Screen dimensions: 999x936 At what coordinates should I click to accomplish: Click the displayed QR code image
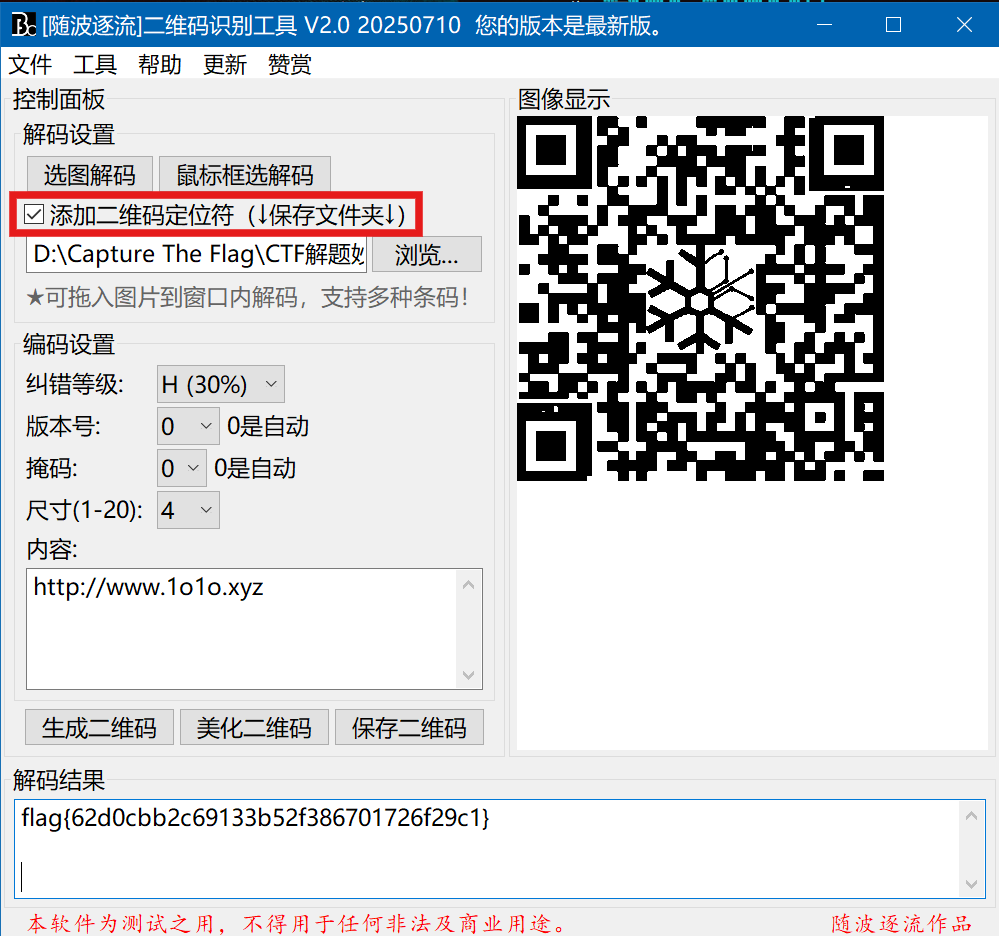(700, 298)
